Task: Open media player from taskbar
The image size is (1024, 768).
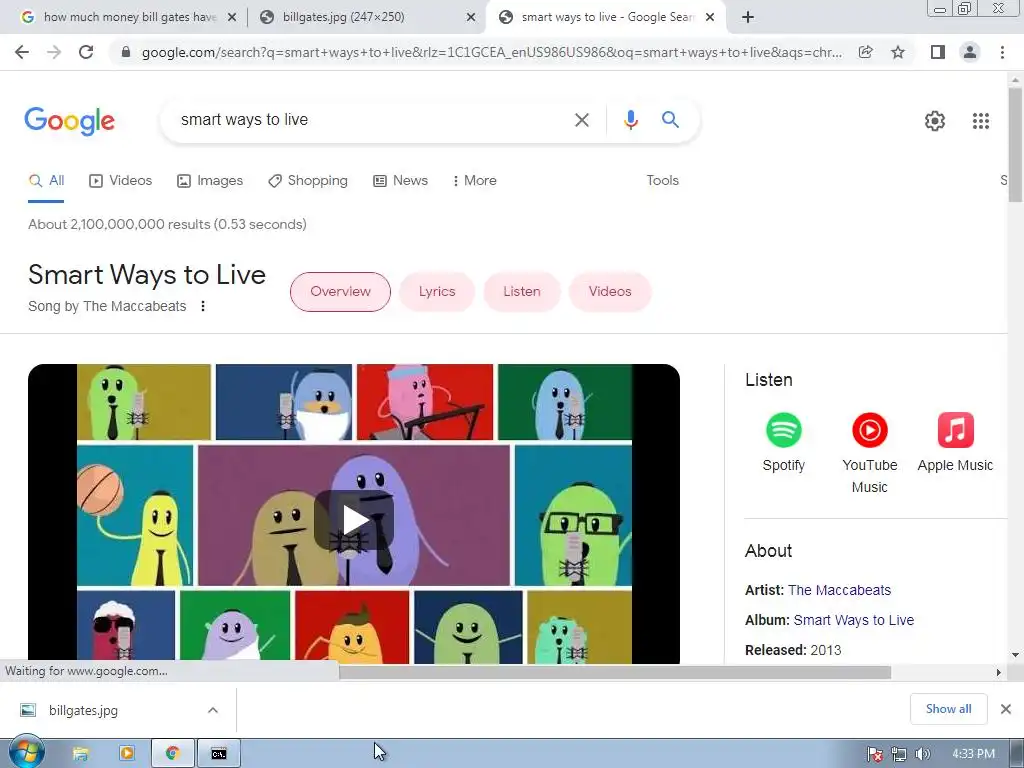Action: pos(127,754)
